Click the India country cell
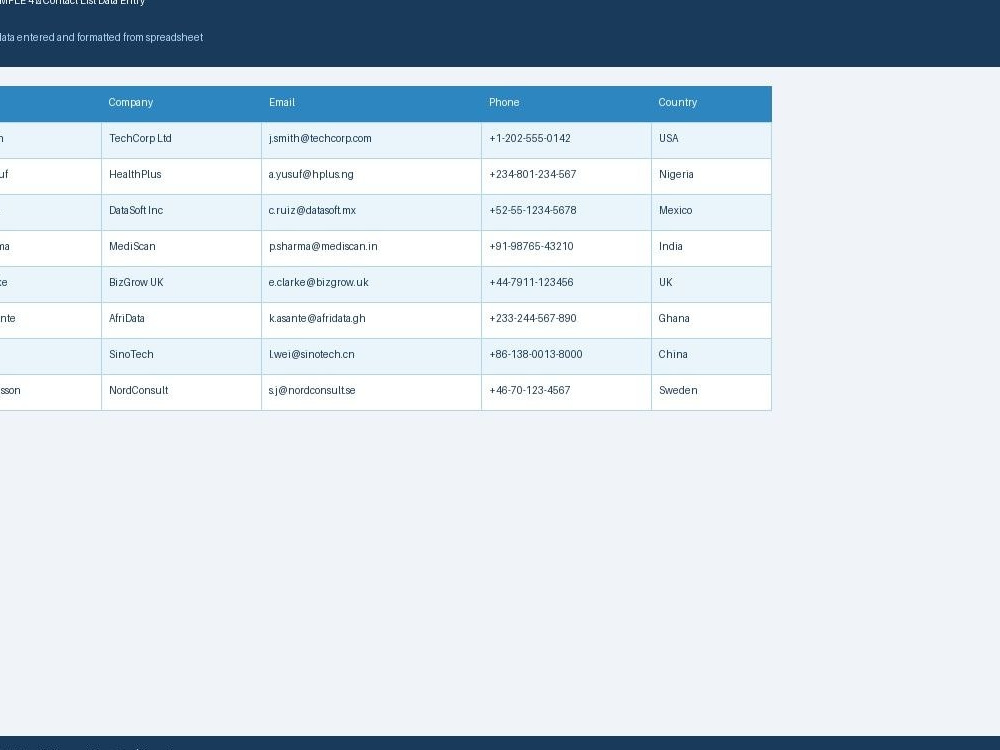The height and width of the screenshot is (750, 1000). (x=711, y=248)
